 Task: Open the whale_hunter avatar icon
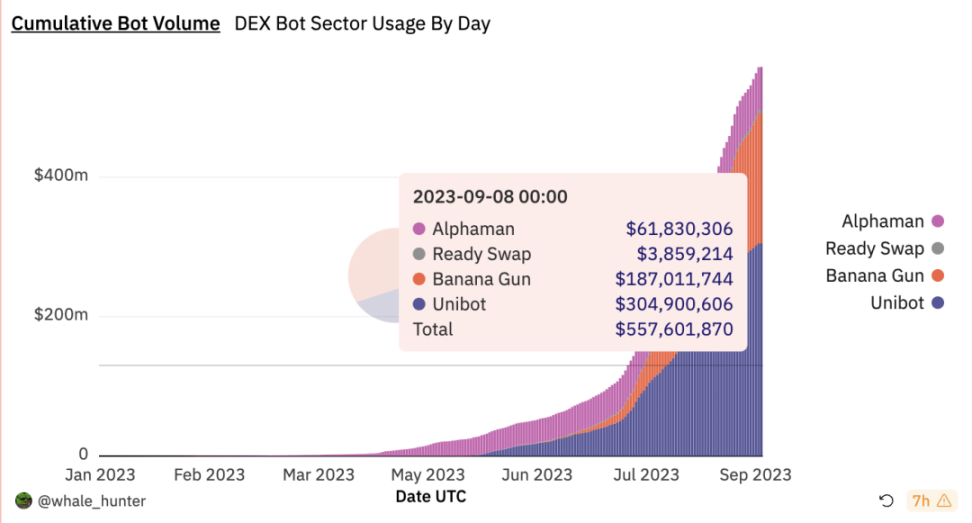[24, 501]
